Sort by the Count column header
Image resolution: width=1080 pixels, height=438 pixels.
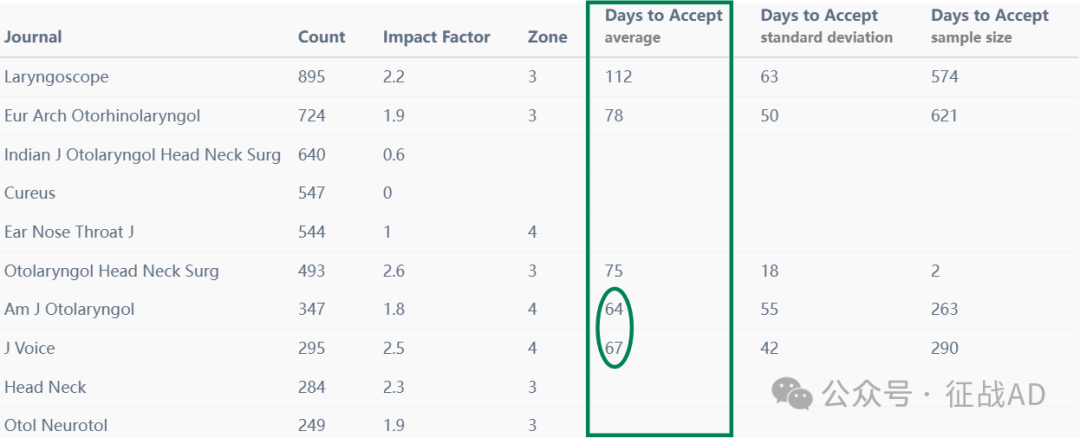click(322, 36)
